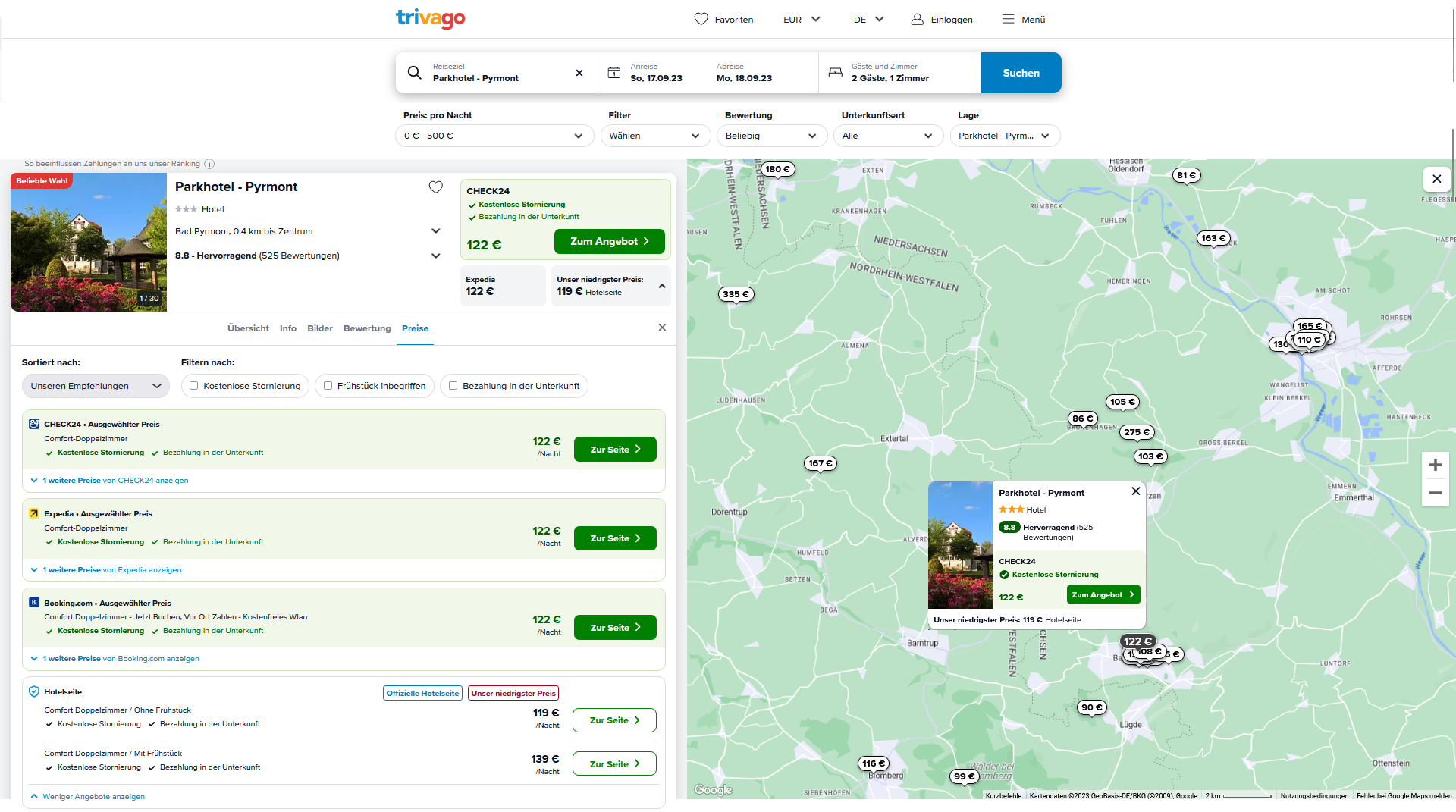Select the 116 € map price marker
The image size is (1456, 812).
coord(874,763)
